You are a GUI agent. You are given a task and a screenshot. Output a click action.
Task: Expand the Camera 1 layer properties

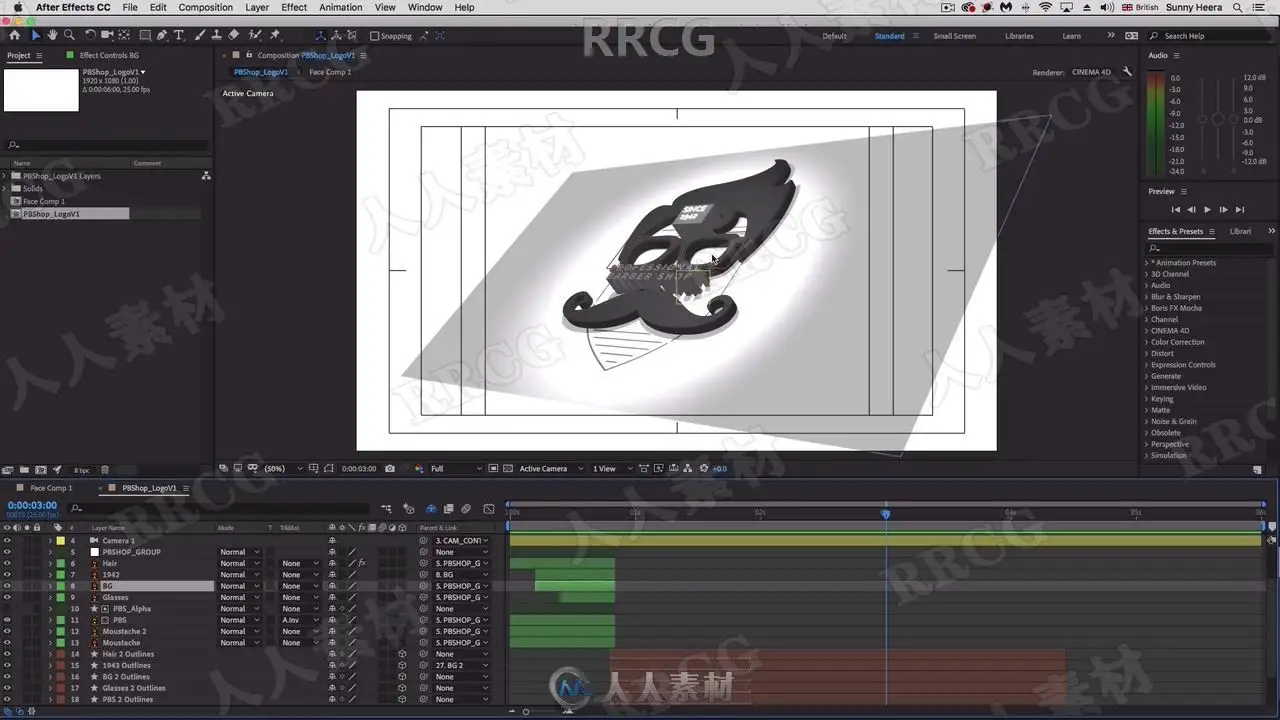pos(50,541)
